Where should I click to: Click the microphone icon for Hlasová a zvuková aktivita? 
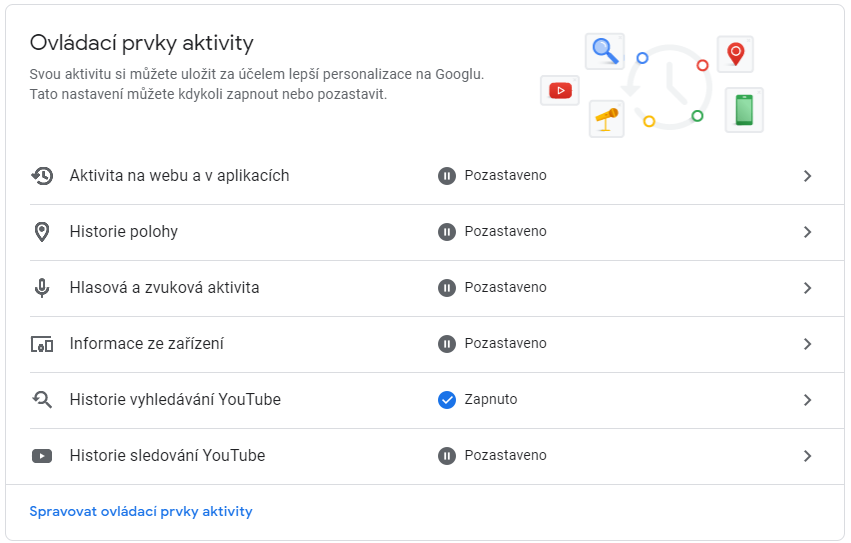[x=42, y=288]
